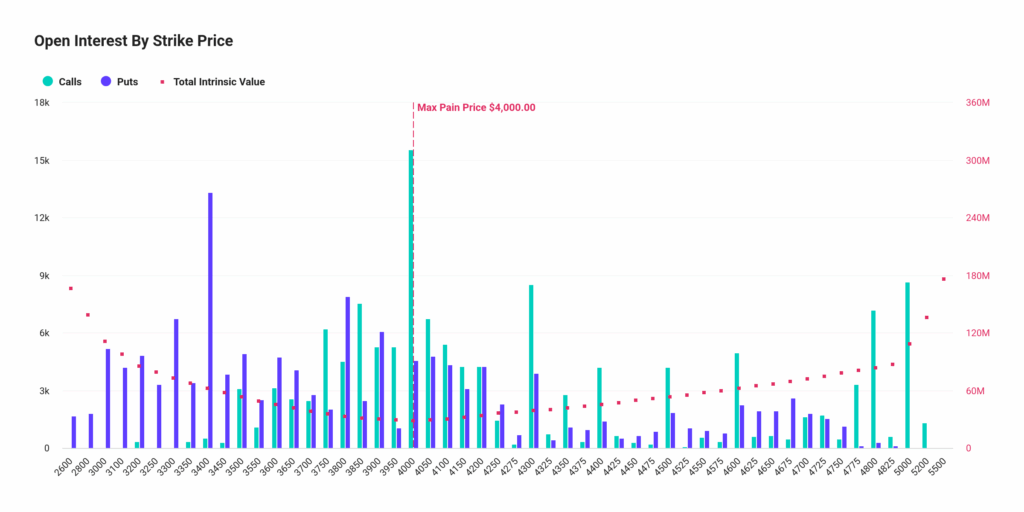Select the tall put bar at 3400

click(x=210, y=321)
